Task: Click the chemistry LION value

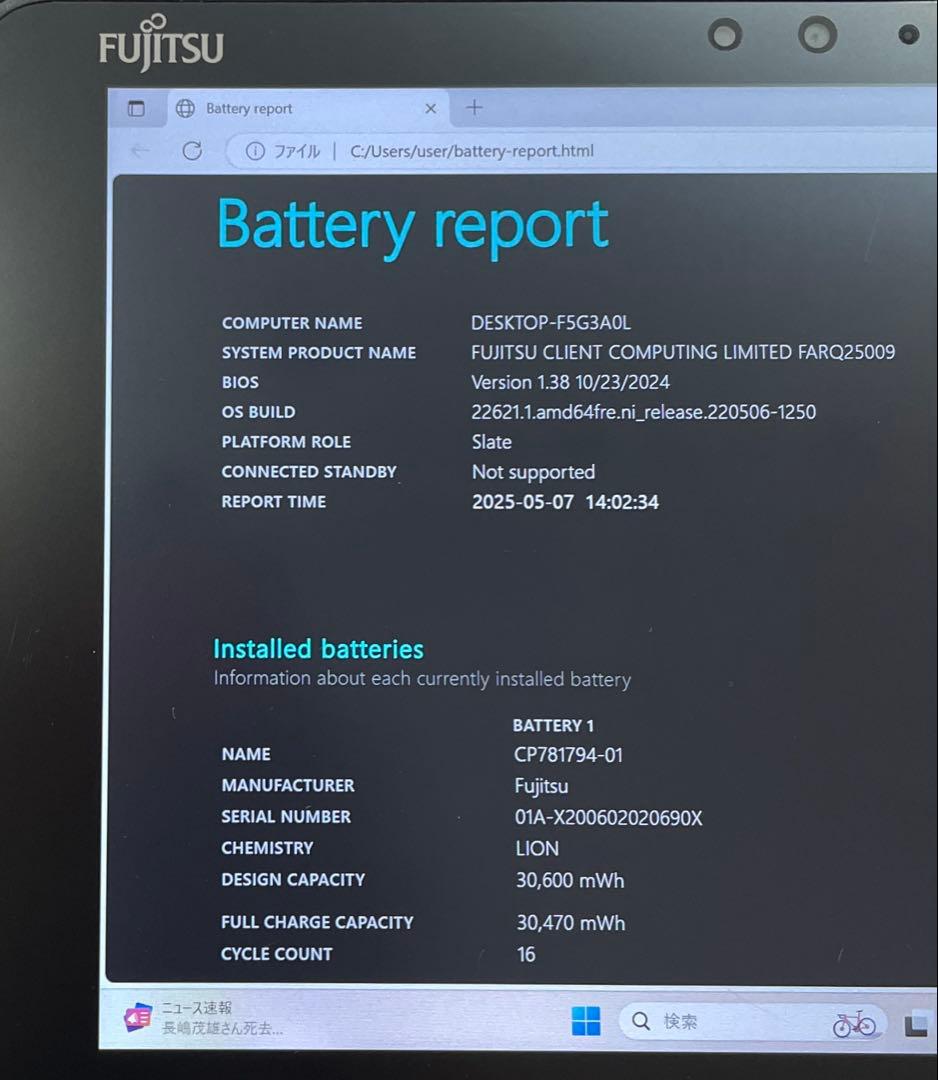Action: [x=537, y=849]
